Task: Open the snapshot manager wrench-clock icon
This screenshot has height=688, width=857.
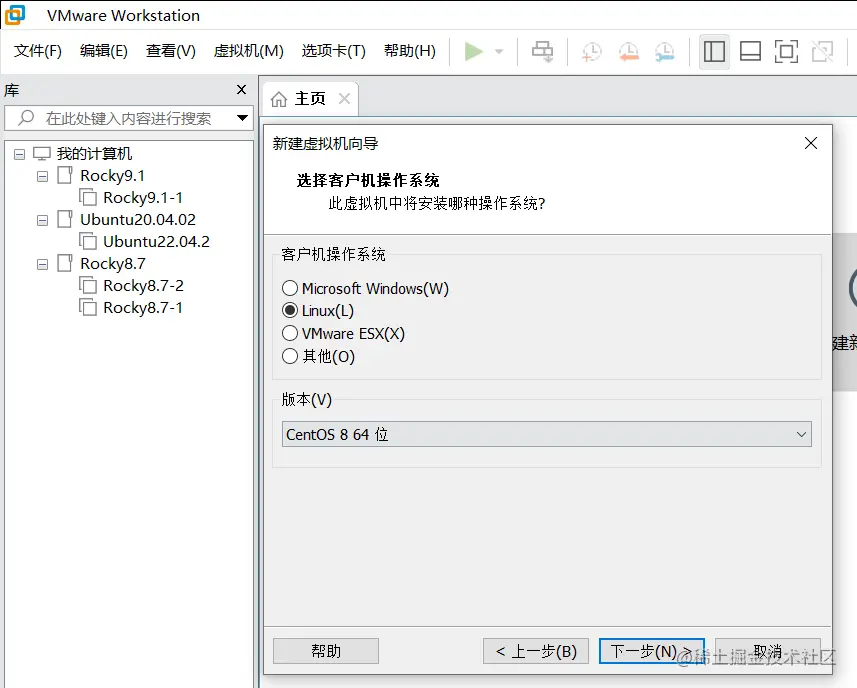Action: point(665,52)
